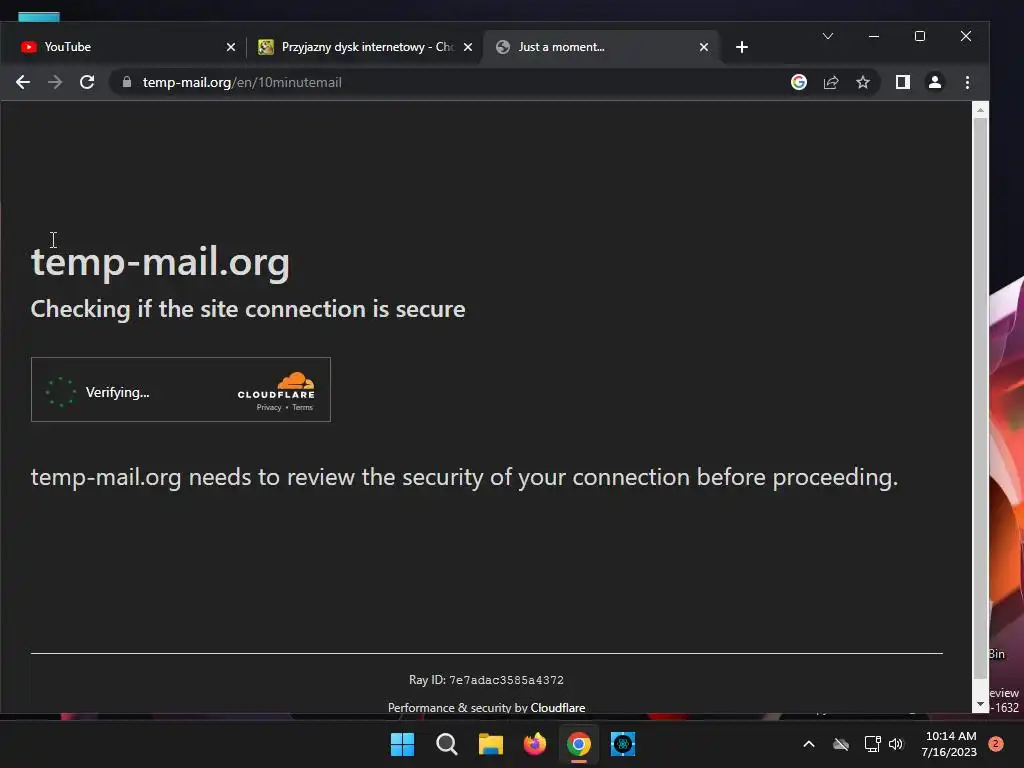Click 'Checking if the site connection is secure'
The height and width of the screenshot is (768, 1024).
click(248, 309)
